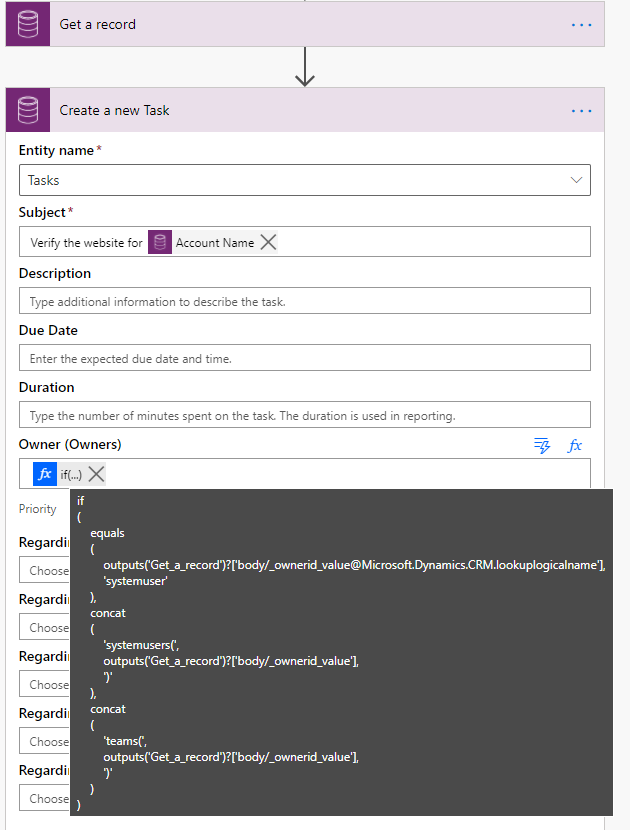
Task: Click the Create a new Task database icon
Action: click(x=28, y=110)
